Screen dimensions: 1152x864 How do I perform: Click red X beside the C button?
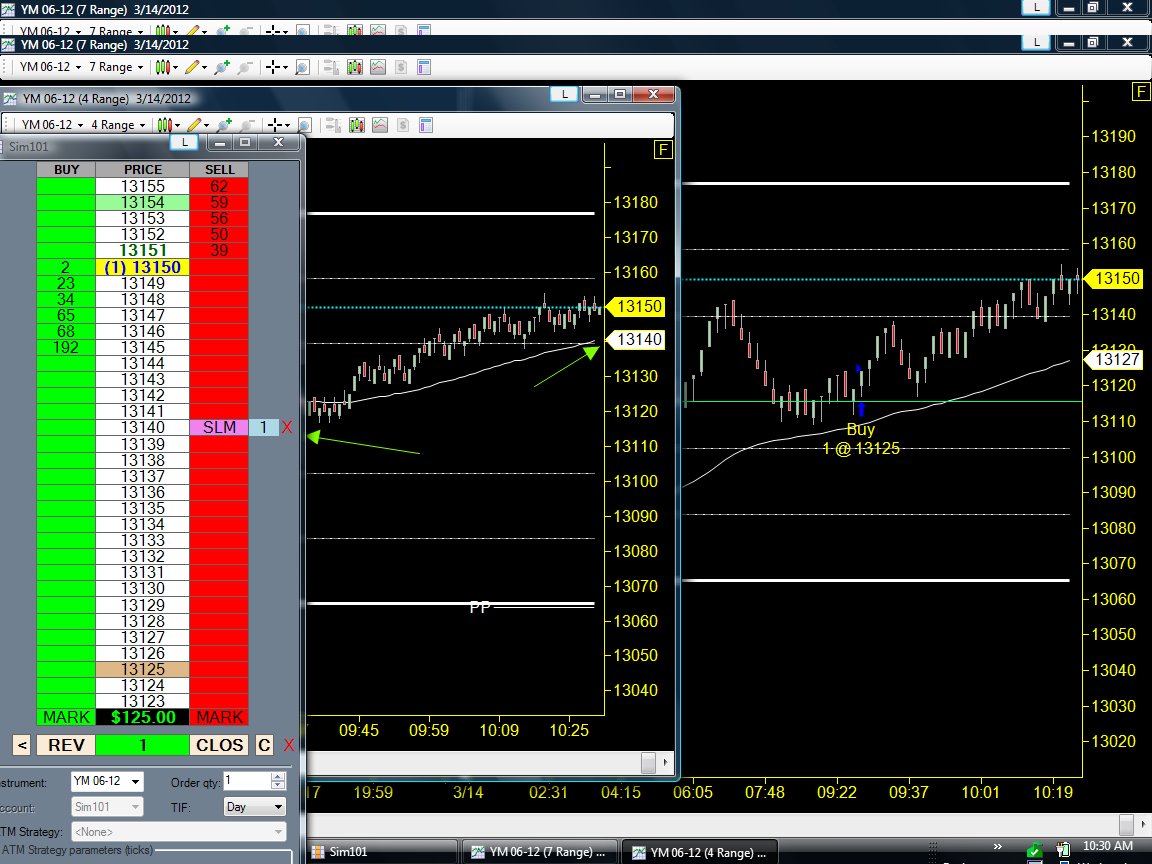pos(289,745)
